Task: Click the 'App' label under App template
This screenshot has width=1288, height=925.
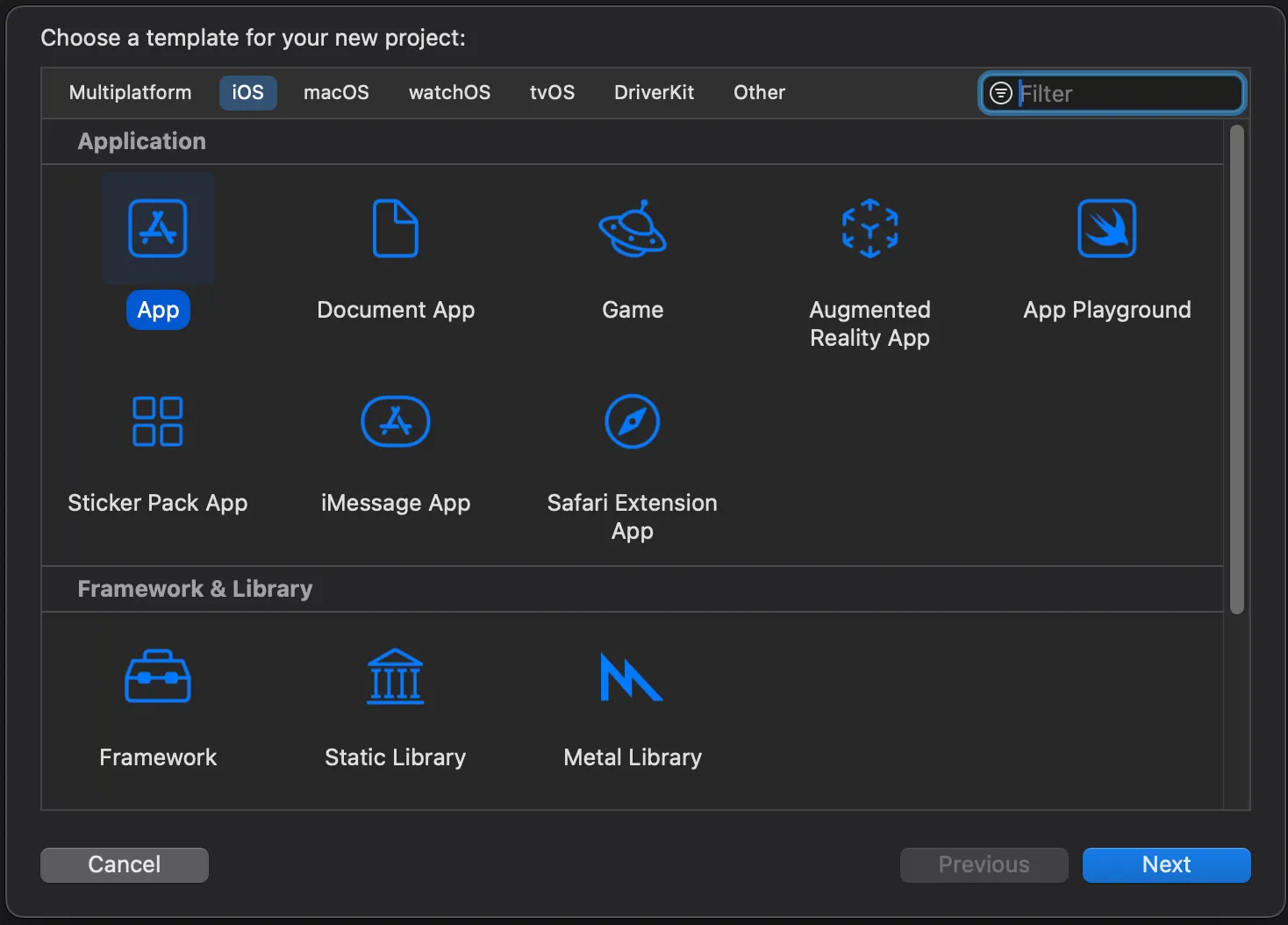Action: [x=158, y=310]
